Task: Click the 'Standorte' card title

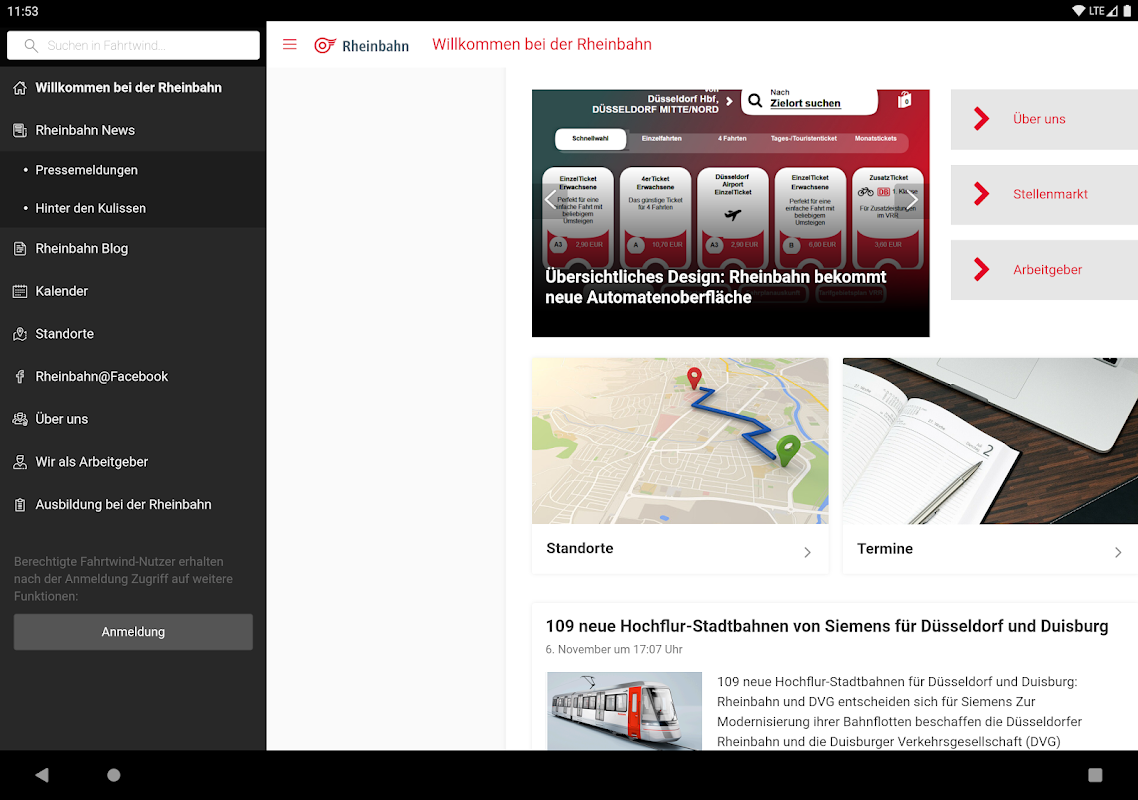Action: pyautogui.click(x=579, y=549)
